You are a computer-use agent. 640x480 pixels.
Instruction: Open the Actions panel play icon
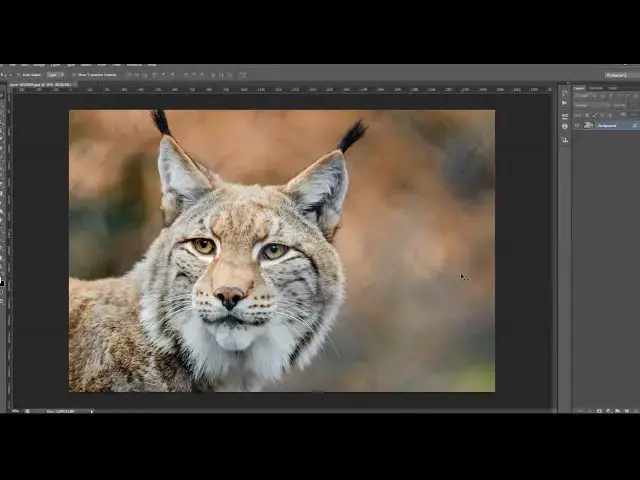[x=564, y=102]
